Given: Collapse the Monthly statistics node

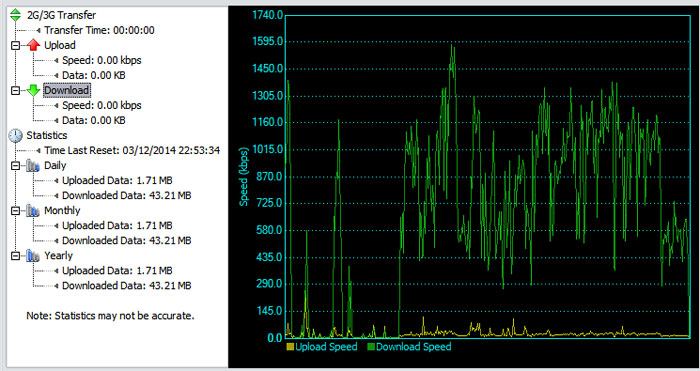Looking at the screenshot, I should (16, 211).
